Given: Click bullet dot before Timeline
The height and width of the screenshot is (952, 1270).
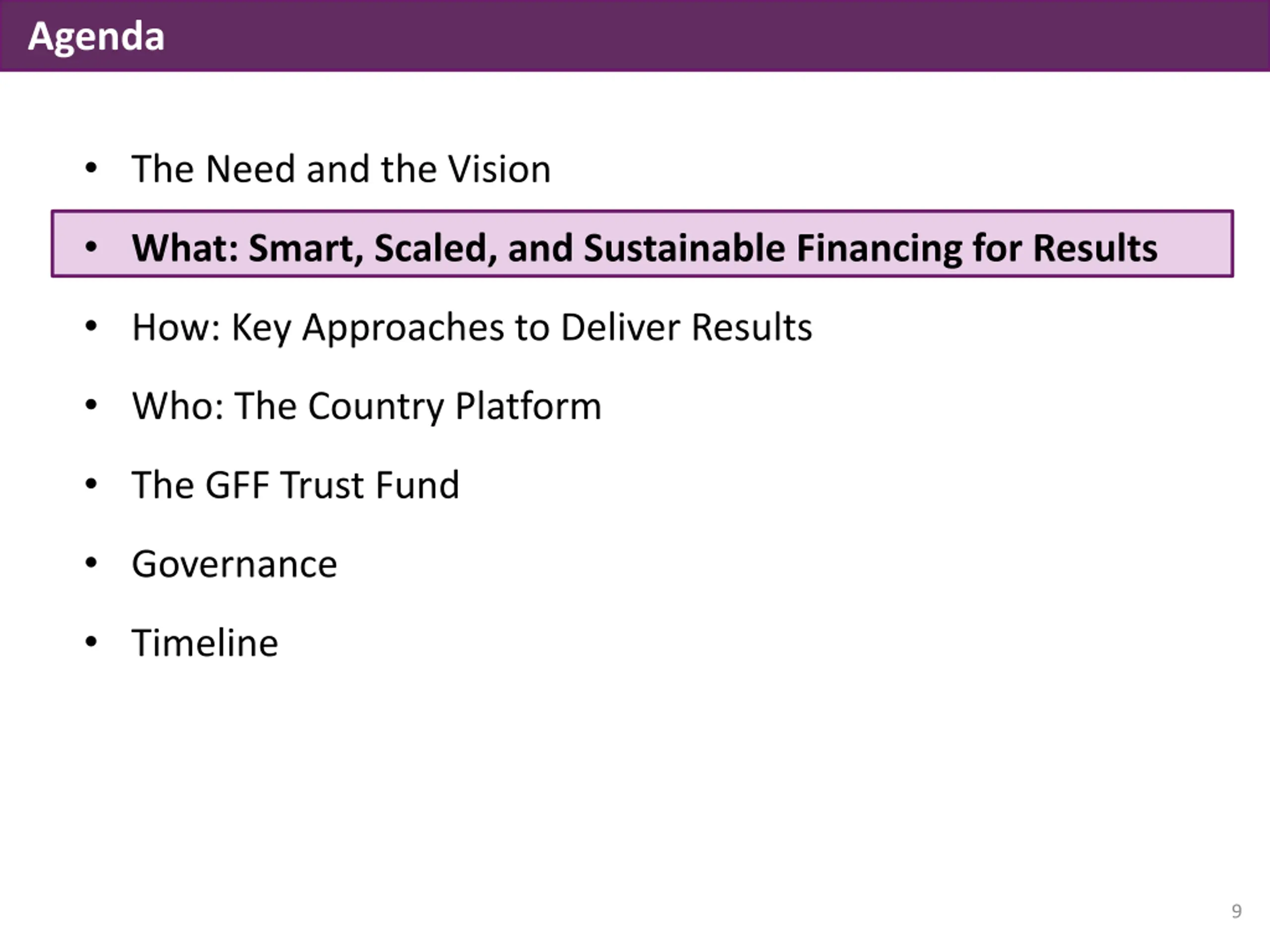Looking at the screenshot, I should click(x=91, y=642).
